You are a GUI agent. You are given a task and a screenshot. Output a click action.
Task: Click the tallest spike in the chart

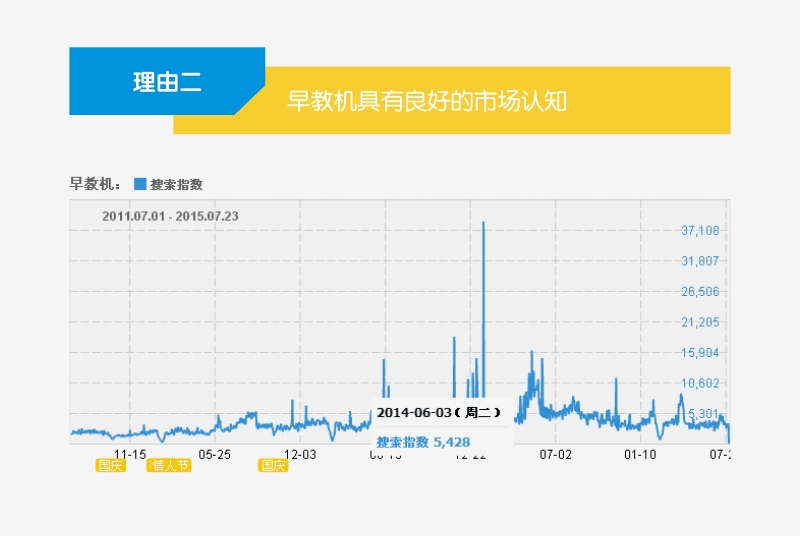coord(483,225)
